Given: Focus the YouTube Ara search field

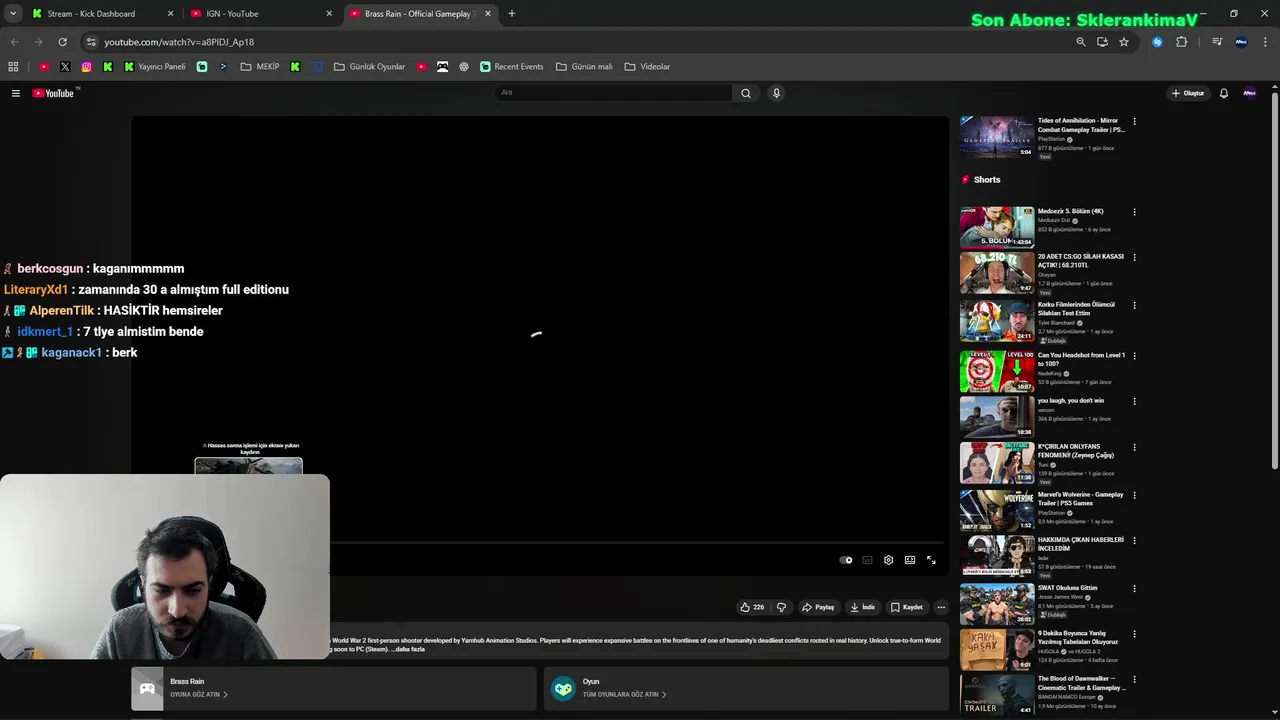Looking at the screenshot, I should [614, 93].
